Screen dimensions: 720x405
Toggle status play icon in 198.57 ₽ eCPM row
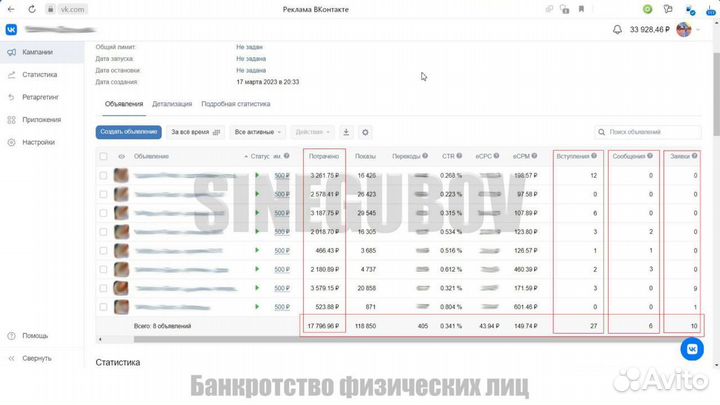pos(257,175)
